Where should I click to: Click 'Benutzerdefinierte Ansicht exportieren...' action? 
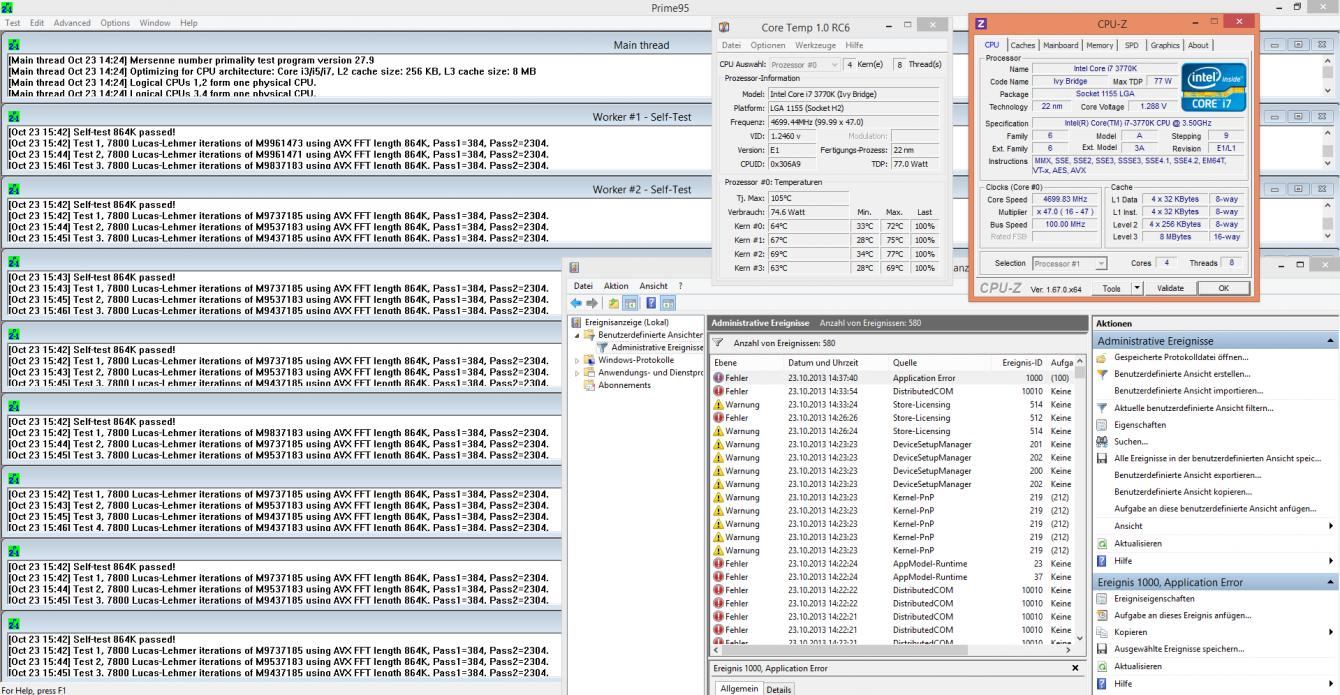[x=1187, y=475]
